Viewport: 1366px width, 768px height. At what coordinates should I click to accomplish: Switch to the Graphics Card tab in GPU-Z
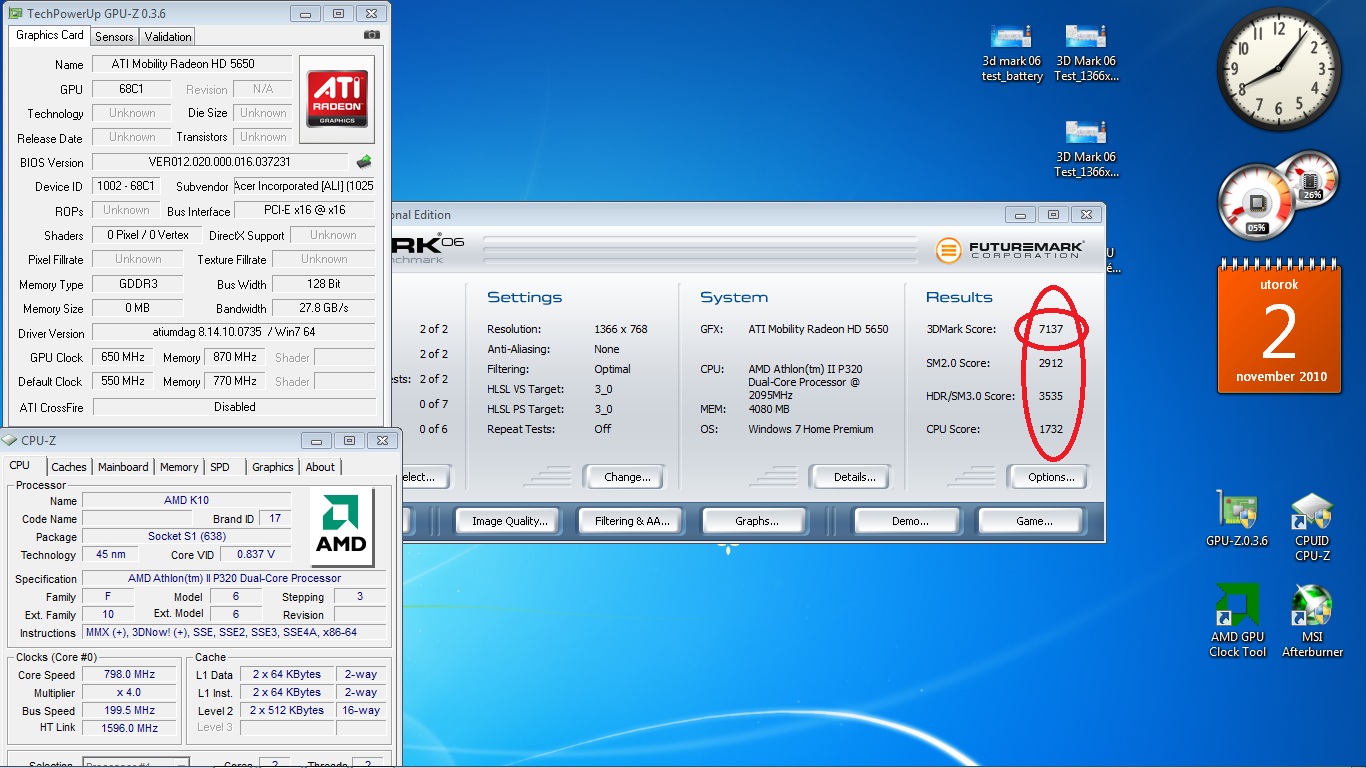coord(50,35)
